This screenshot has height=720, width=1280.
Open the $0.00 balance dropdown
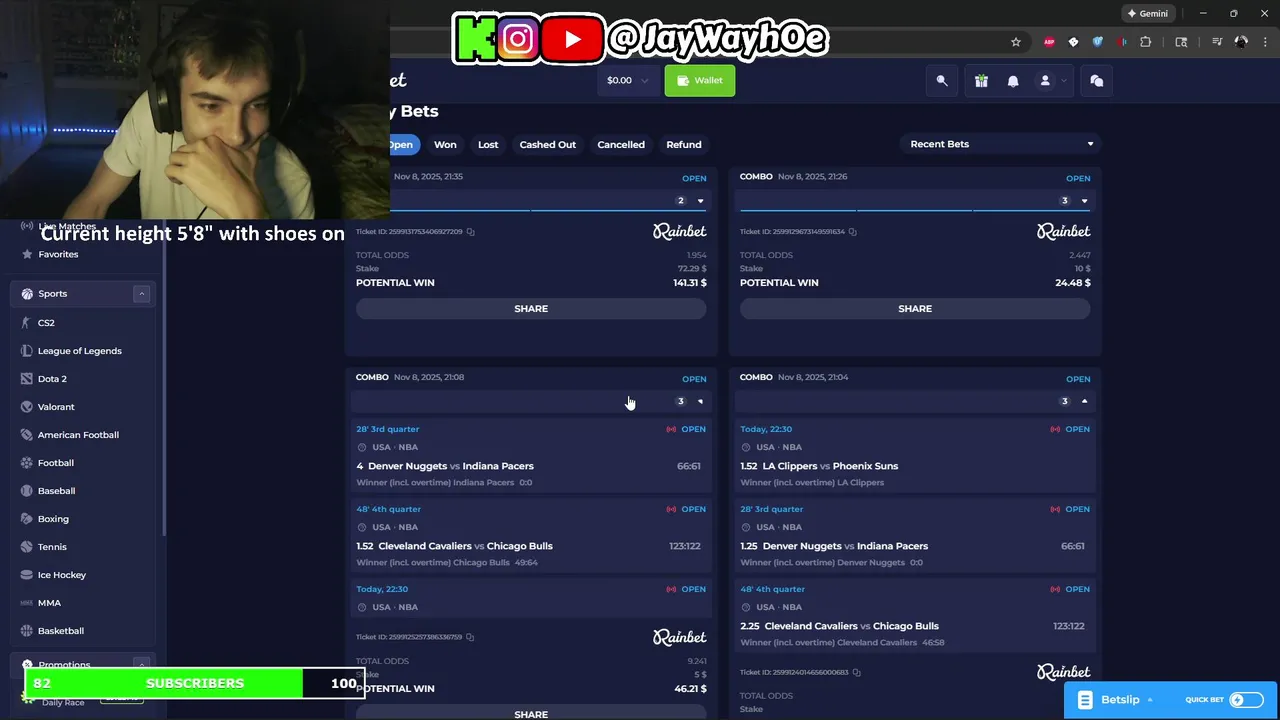[627, 81]
